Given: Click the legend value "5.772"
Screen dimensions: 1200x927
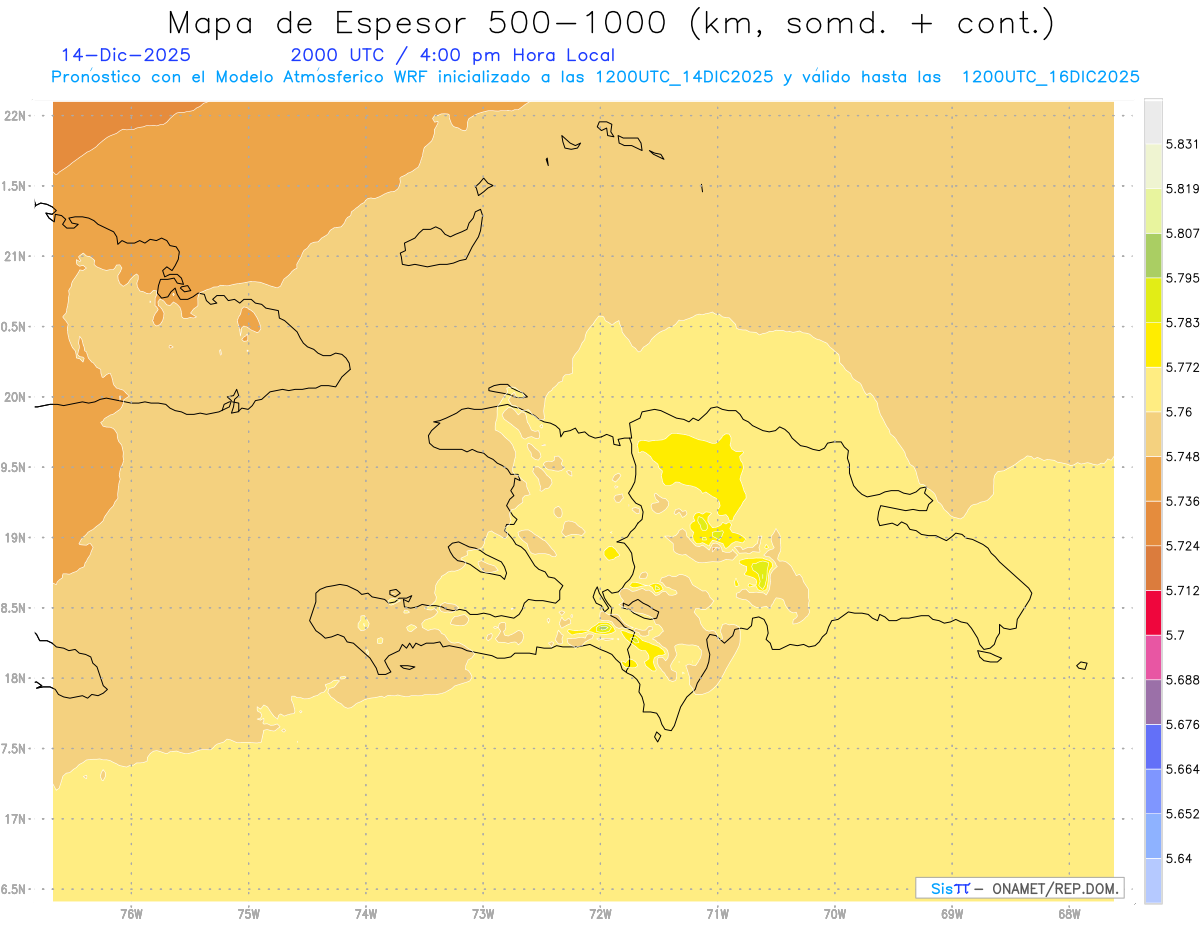Looking at the screenshot, I should 1183,367.
